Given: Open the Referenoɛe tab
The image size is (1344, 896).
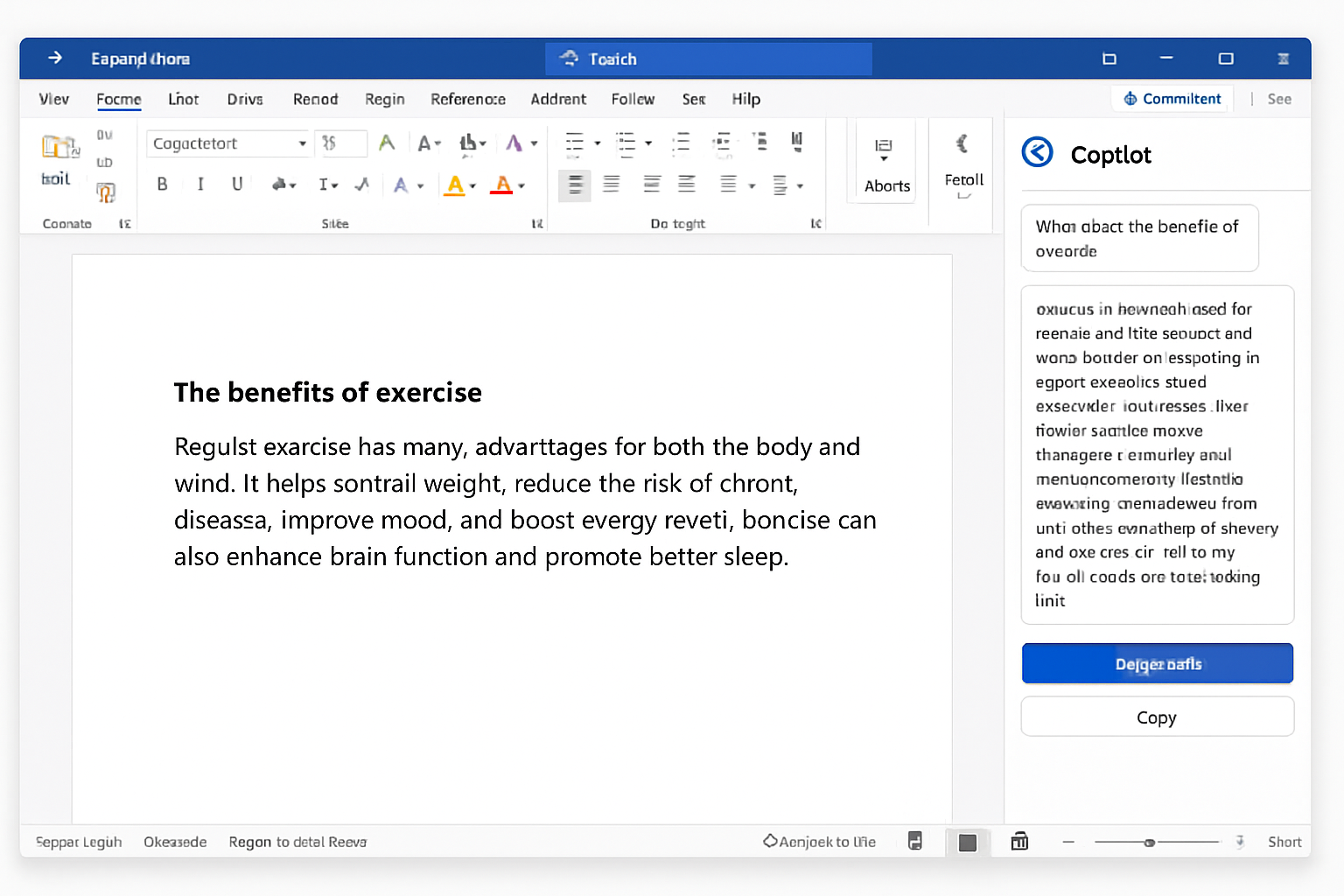Looking at the screenshot, I should coord(468,99).
